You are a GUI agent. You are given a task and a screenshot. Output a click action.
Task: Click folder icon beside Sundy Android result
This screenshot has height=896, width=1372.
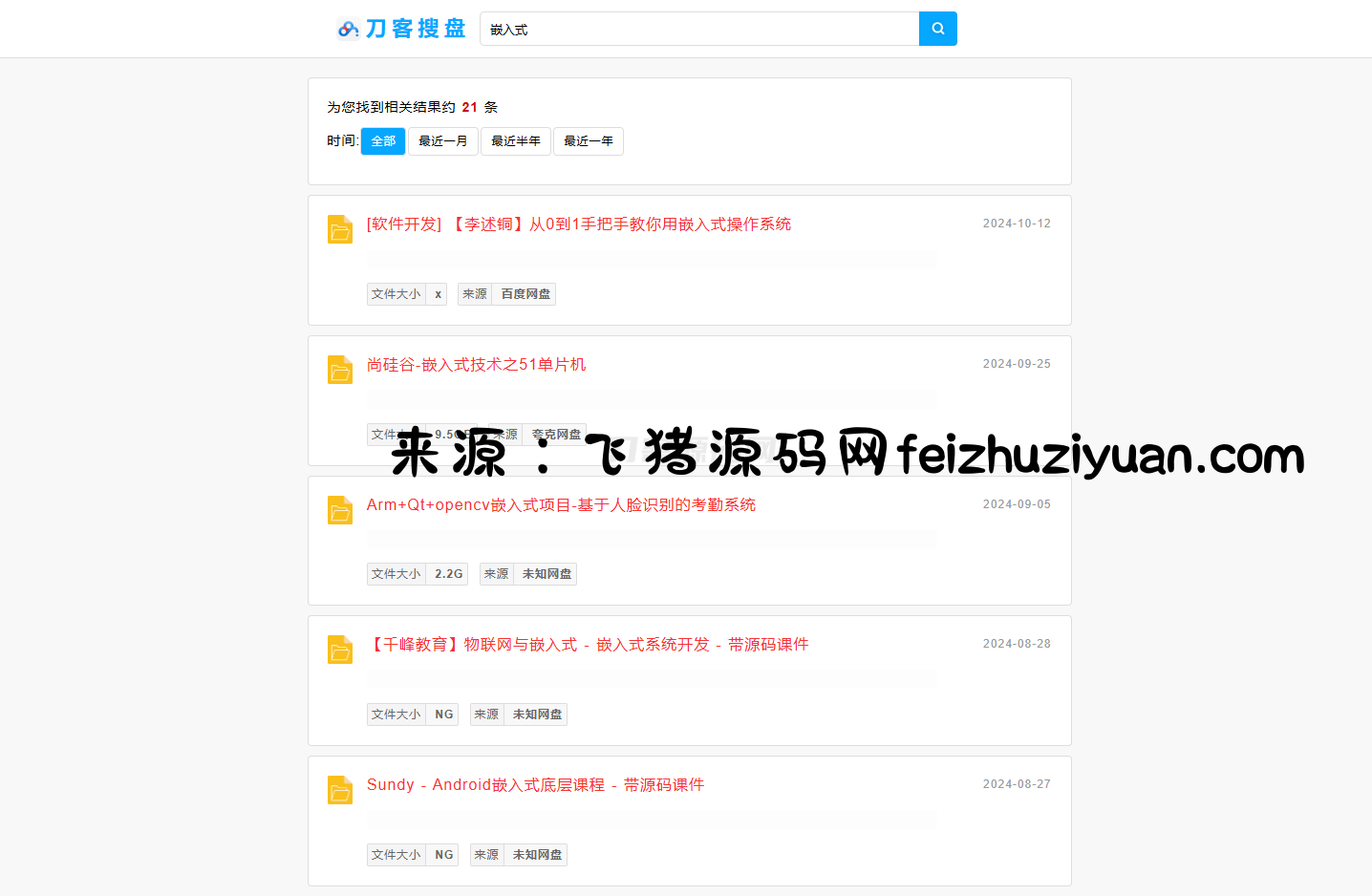[340, 790]
